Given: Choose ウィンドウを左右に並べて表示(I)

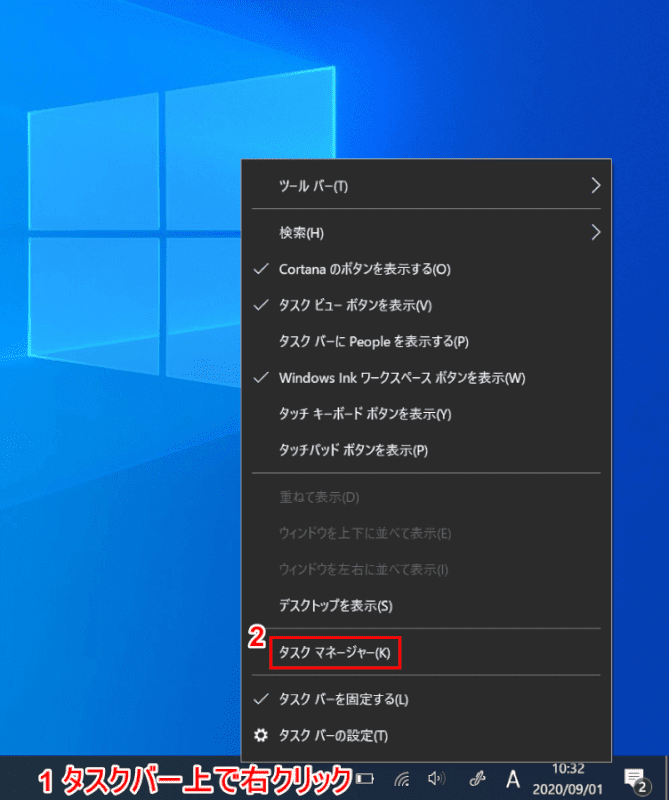Looking at the screenshot, I should [426, 569].
